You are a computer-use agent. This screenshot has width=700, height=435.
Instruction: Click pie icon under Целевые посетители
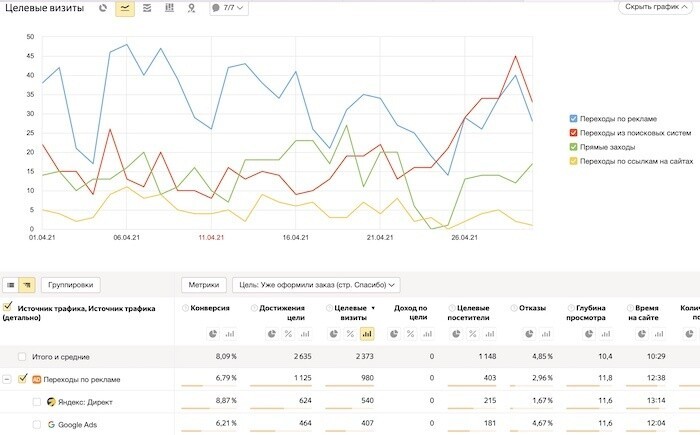coord(456,334)
